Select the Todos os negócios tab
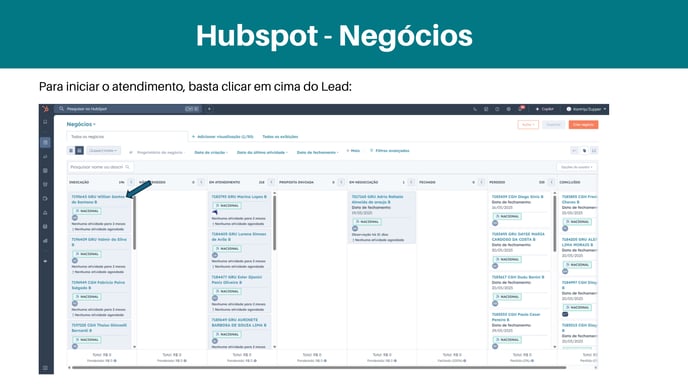688x387 pixels. point(127,136)
